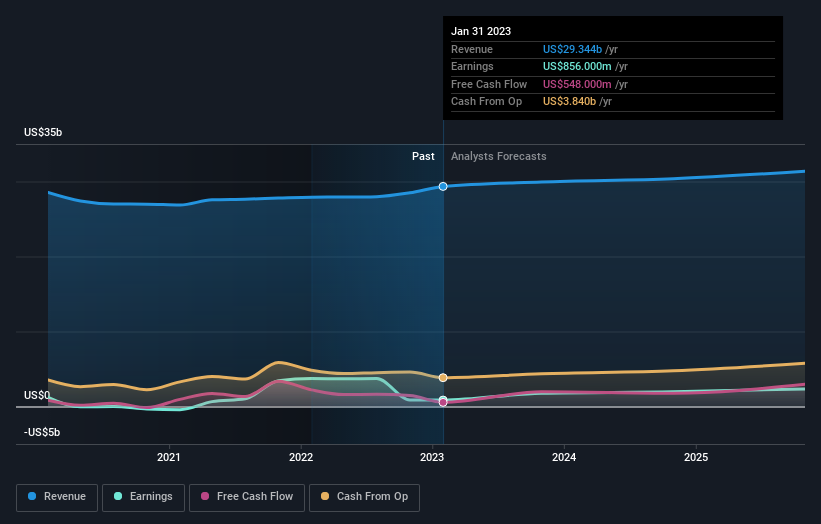Click the tooltip Earnings row label
Image resolution: width=821 pixels, height=524 pixels.
point(472,66)
